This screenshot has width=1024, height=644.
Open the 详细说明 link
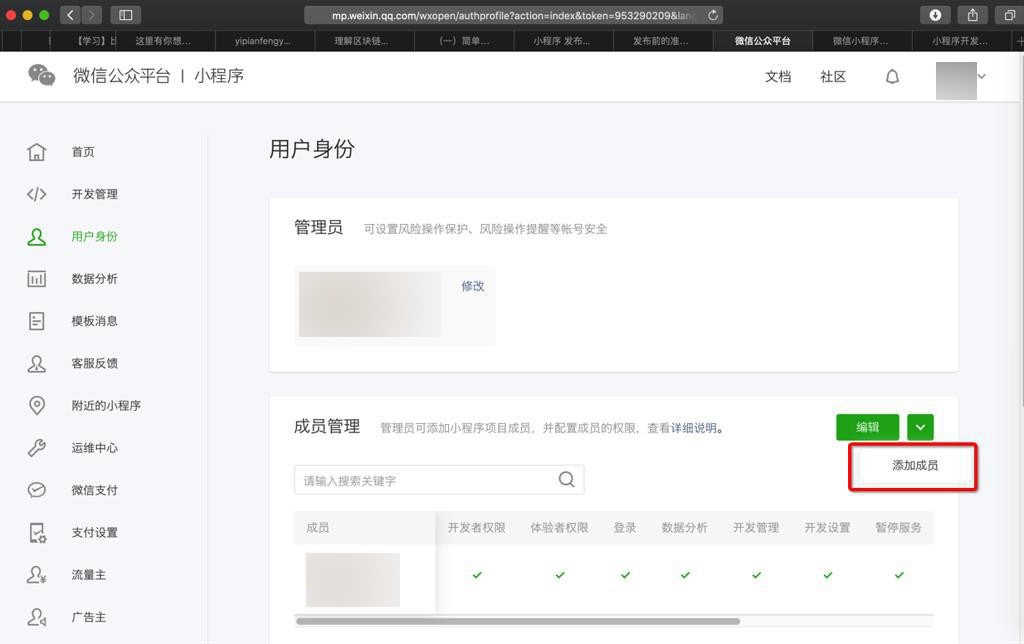click(x=694, y=428)
